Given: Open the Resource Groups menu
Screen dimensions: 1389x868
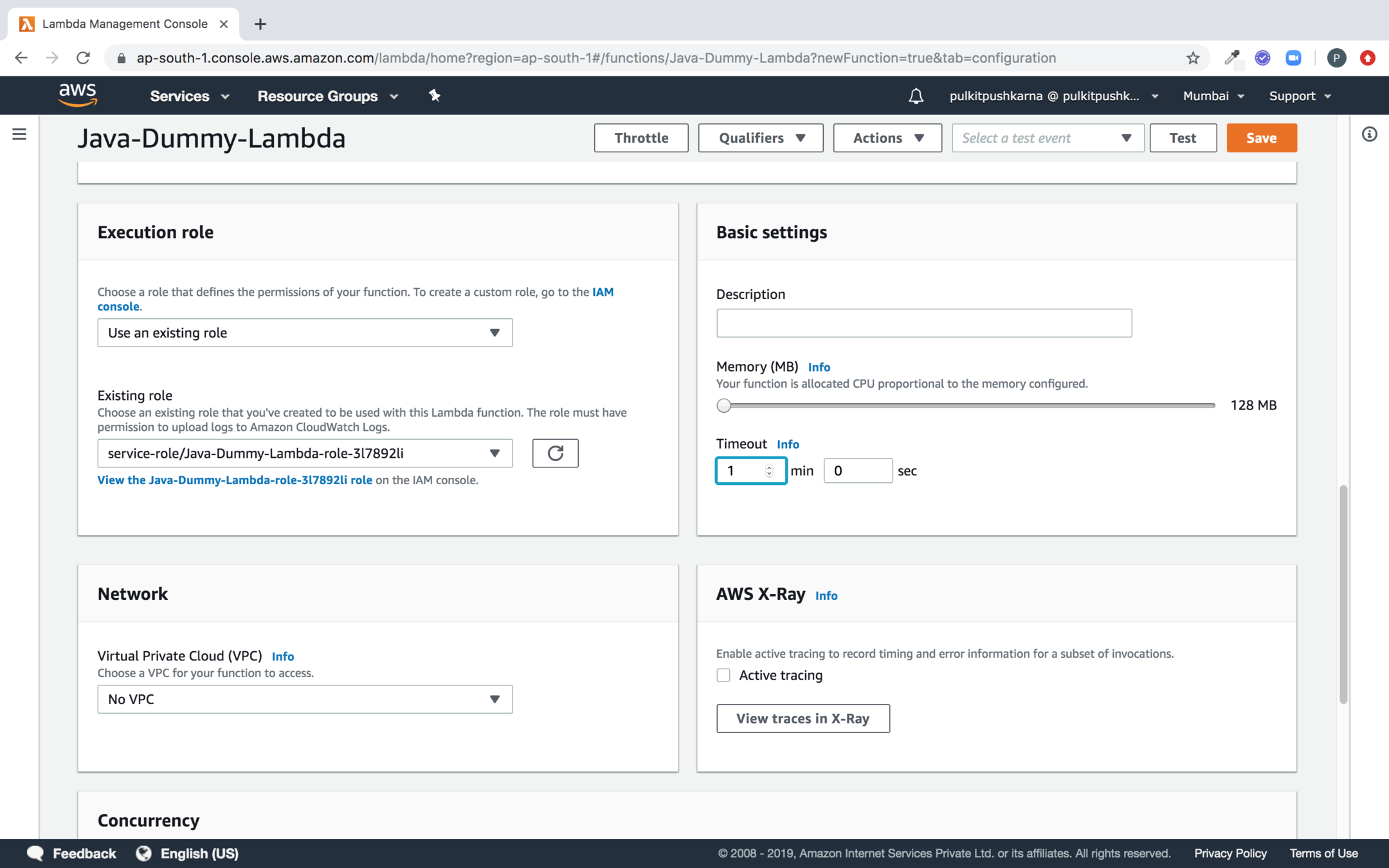Looking at the screenshot, I should point(328,96).
